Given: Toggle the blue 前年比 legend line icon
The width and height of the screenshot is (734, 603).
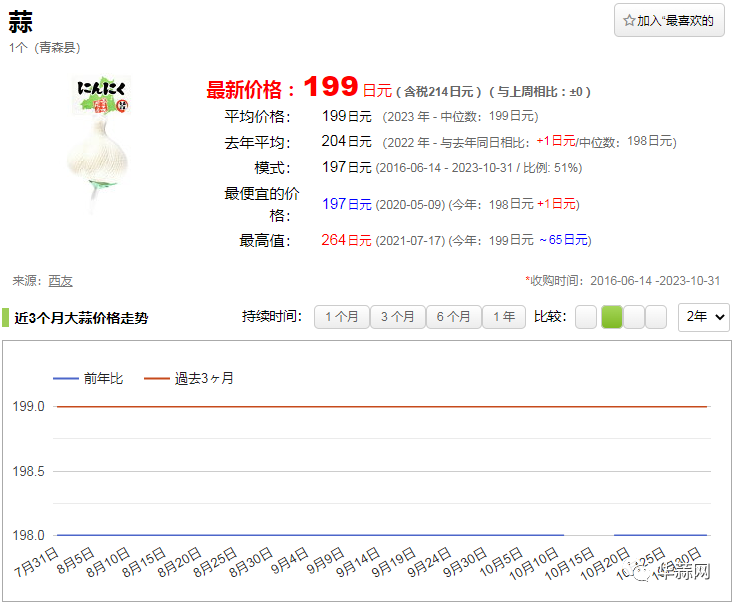Looking at the screenshot, I should click(65, 378).
